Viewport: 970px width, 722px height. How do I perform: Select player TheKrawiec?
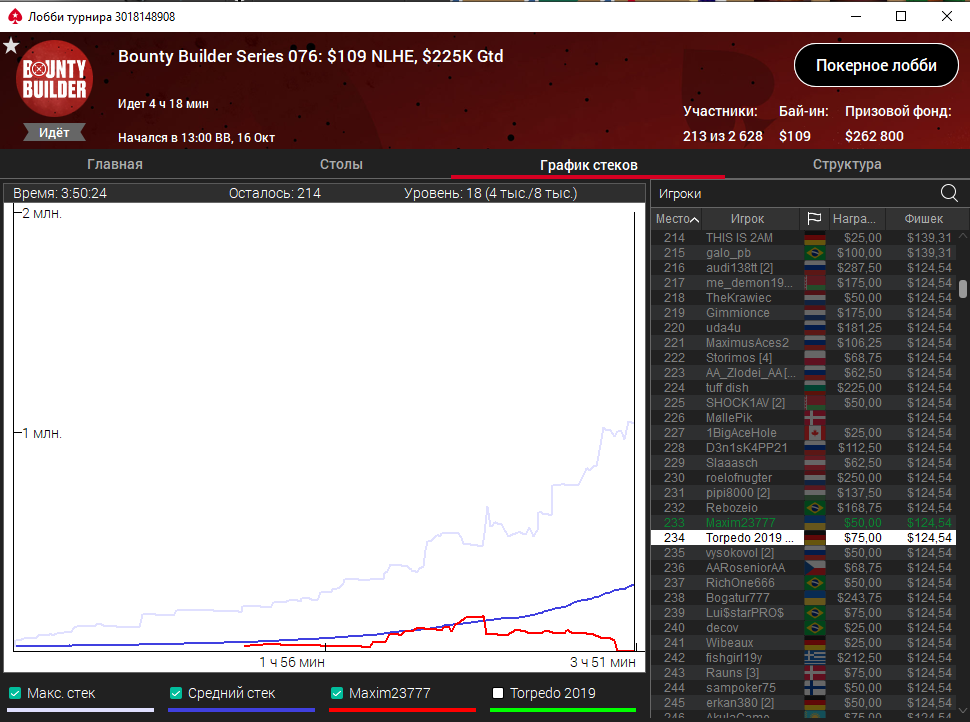pyautogui.click(x=803, y=298)
